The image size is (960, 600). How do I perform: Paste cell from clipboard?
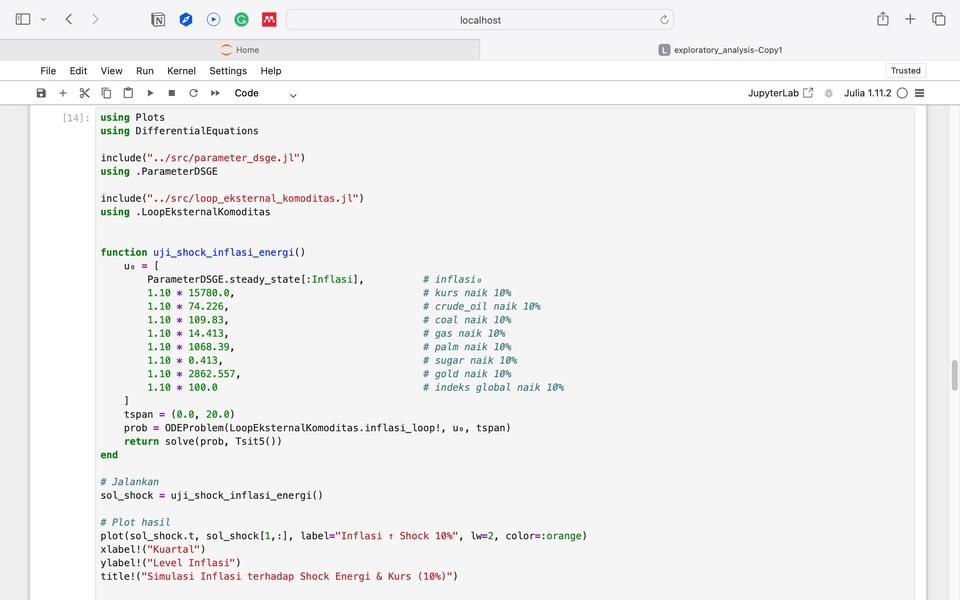point(128,93)
